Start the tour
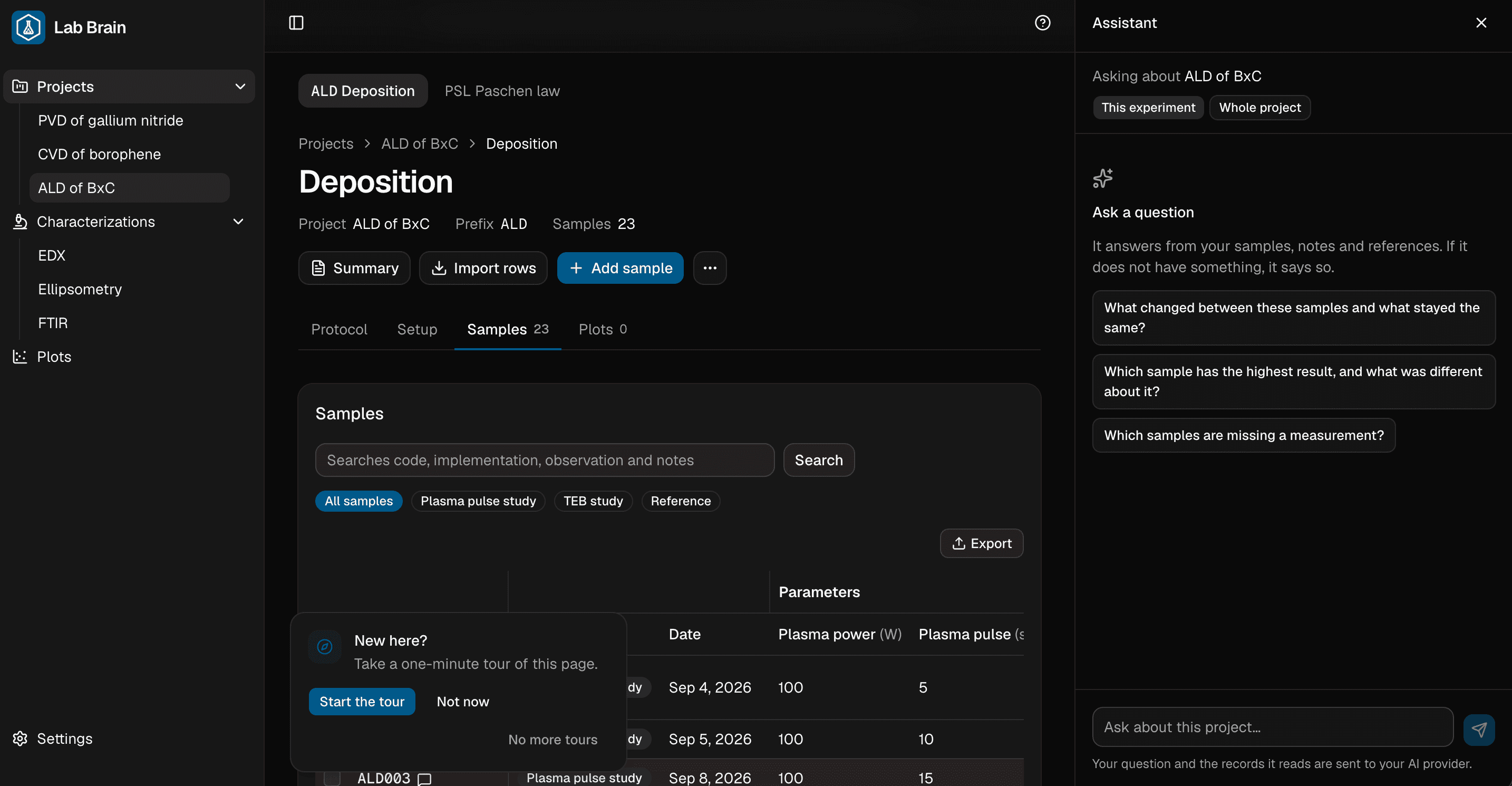Image resolution: width=1512 pixels, height=786 pixels. pos(362,702)
